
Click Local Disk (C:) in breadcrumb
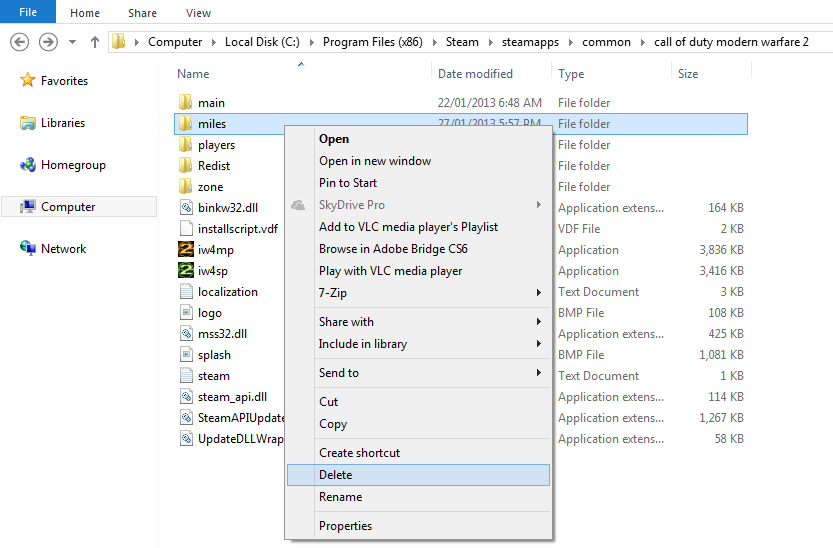tap(262, 42)
